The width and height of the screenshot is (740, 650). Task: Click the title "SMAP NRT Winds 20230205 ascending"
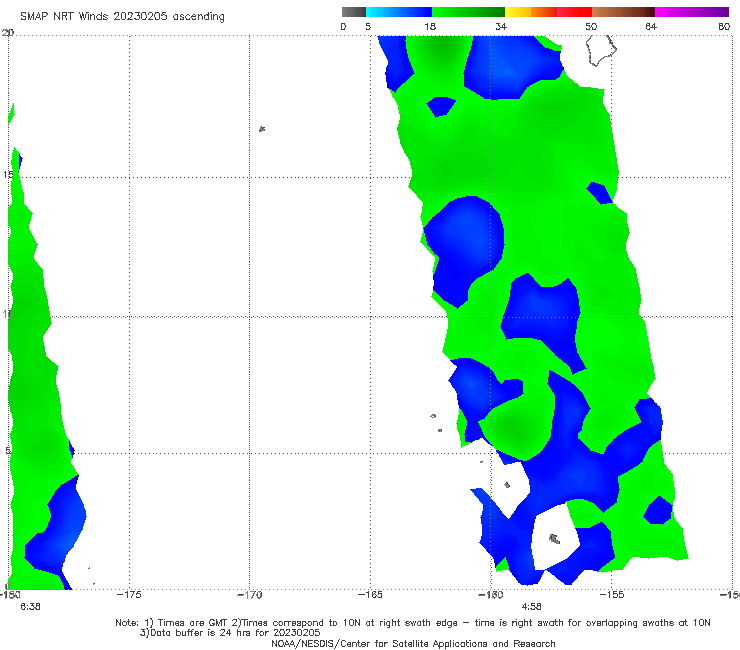point(122,17)
